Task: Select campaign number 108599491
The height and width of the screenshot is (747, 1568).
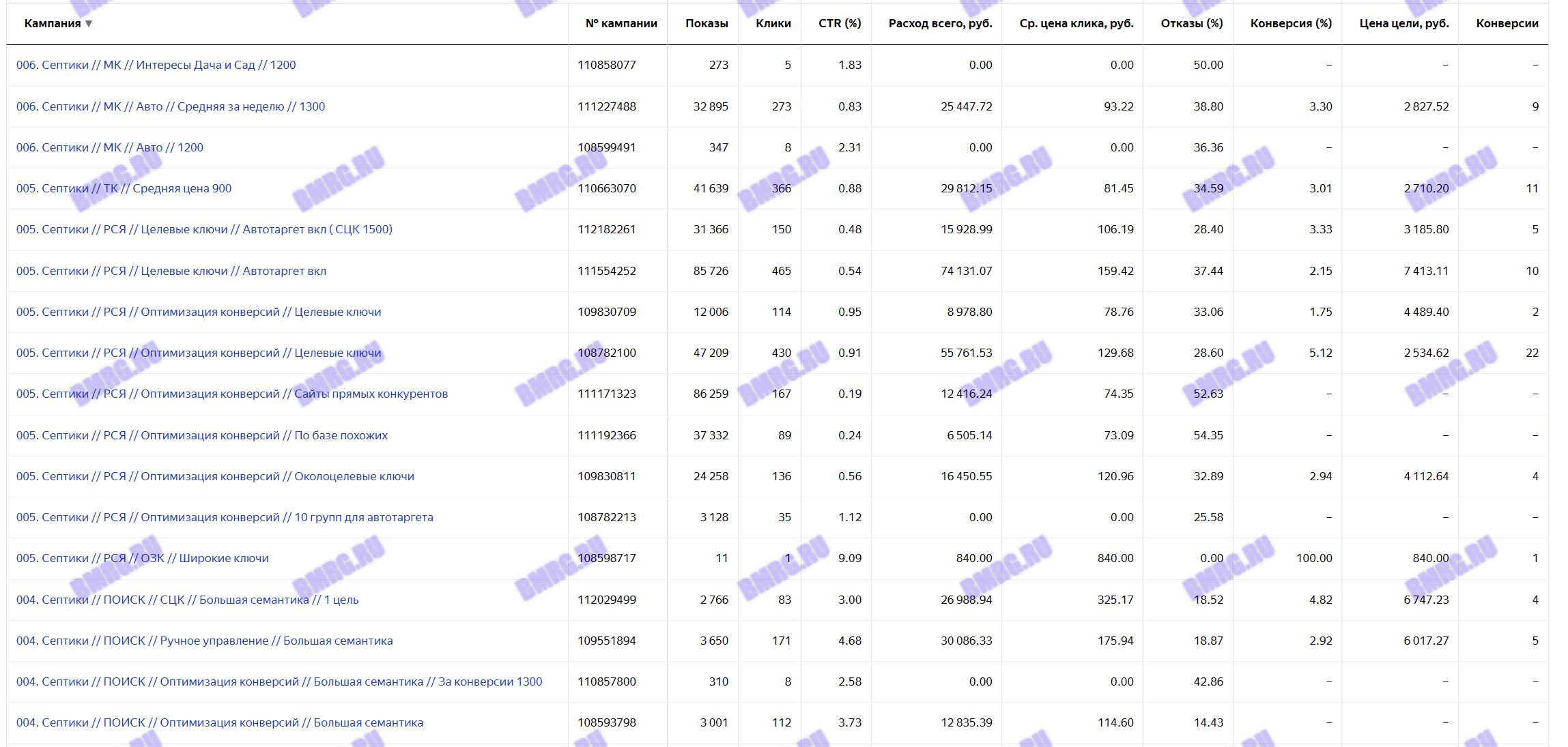Action: [607, 147]
